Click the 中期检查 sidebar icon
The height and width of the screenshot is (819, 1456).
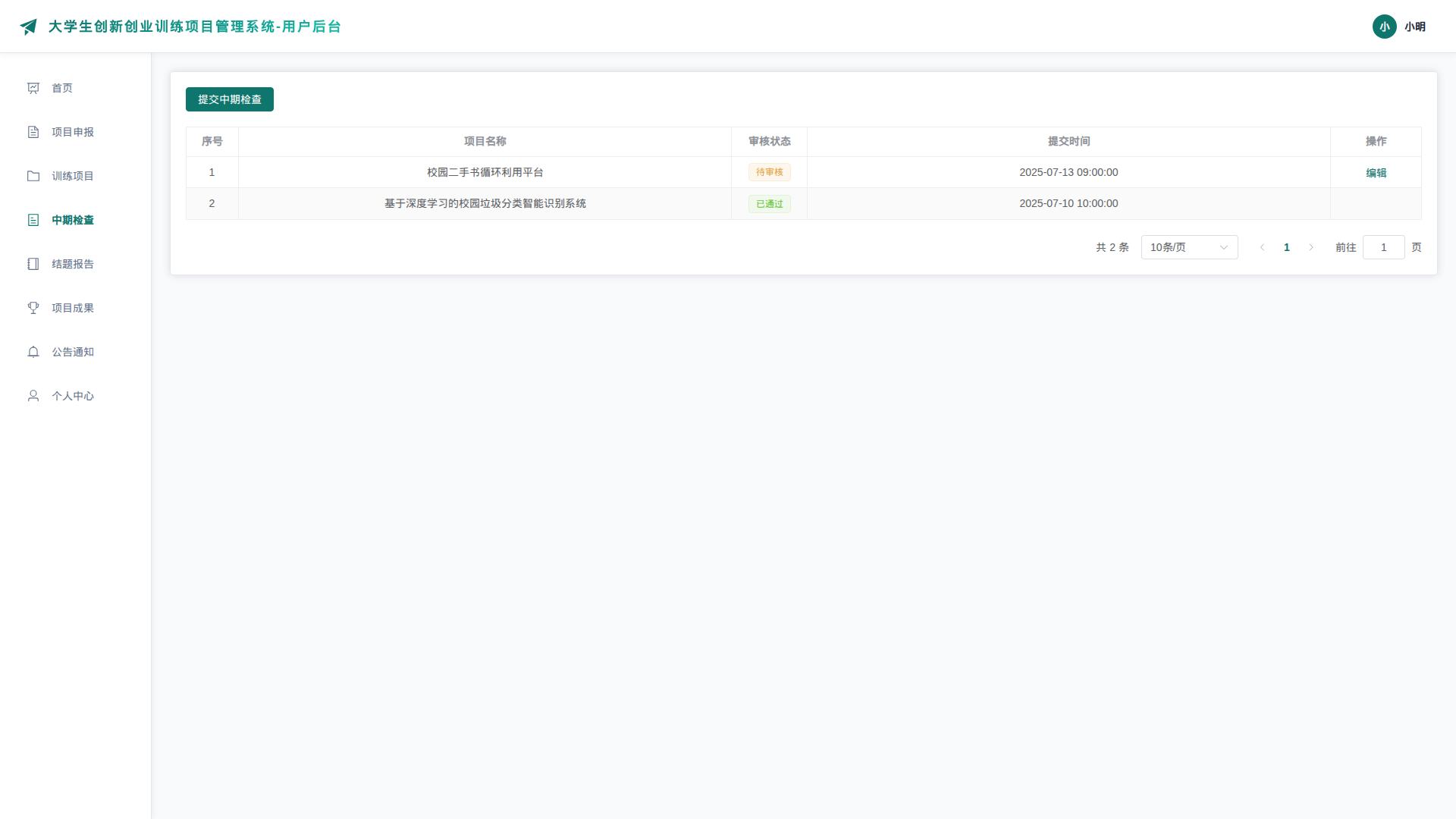[x=33, y=220]
